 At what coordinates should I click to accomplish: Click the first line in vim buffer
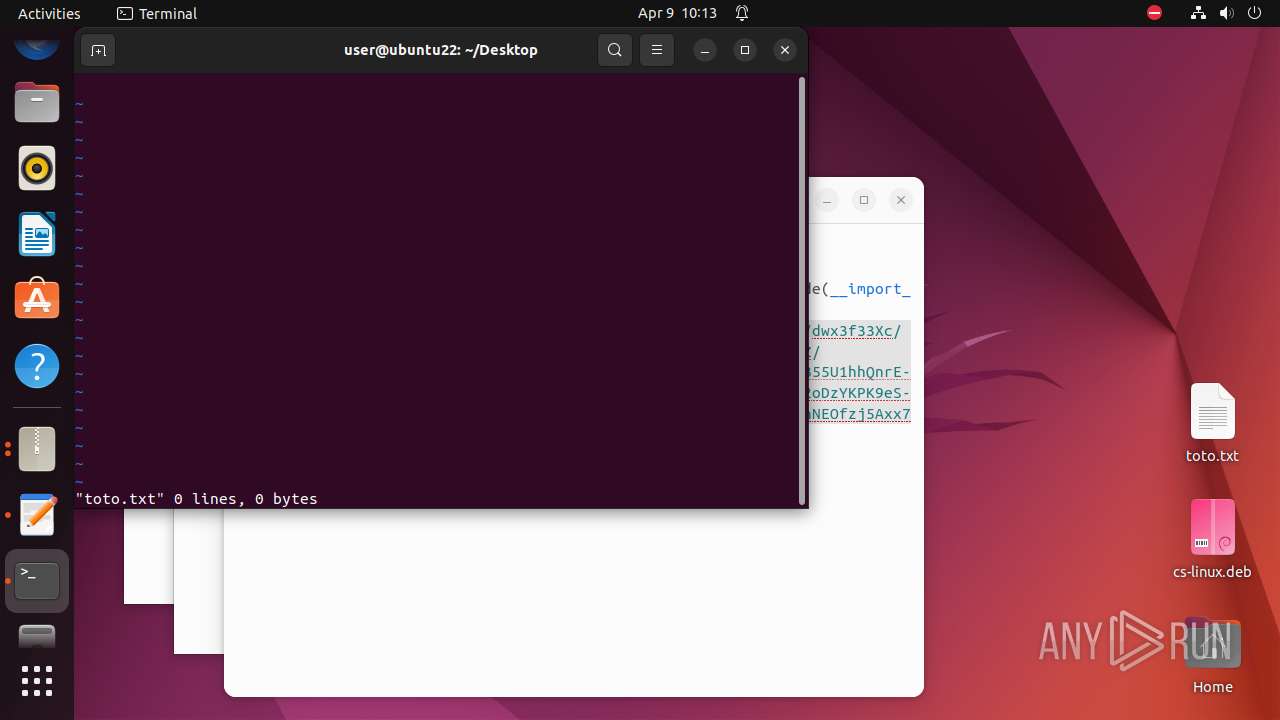(438, 84)
